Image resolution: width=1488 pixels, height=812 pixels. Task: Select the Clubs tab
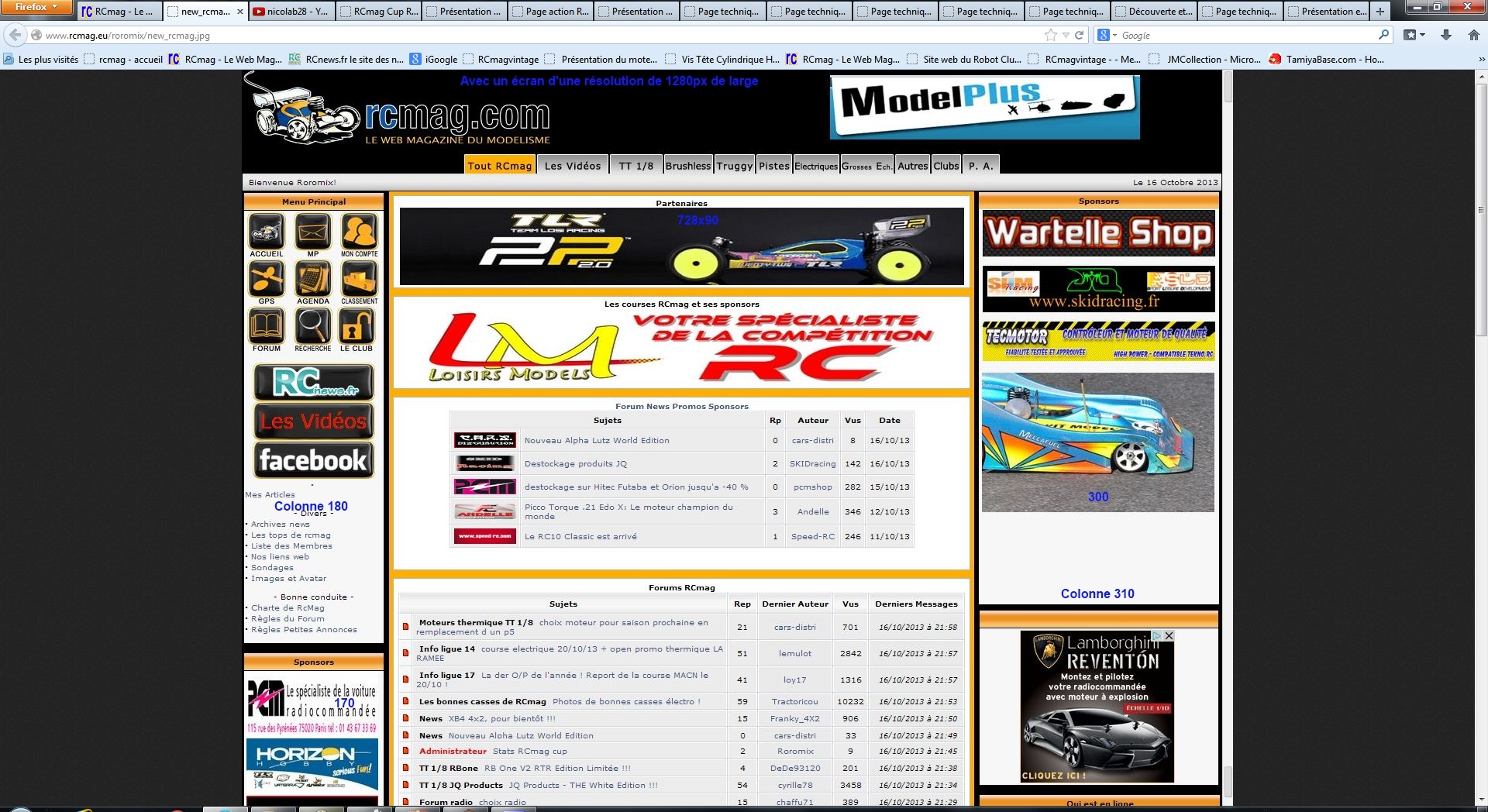point(946,165)
